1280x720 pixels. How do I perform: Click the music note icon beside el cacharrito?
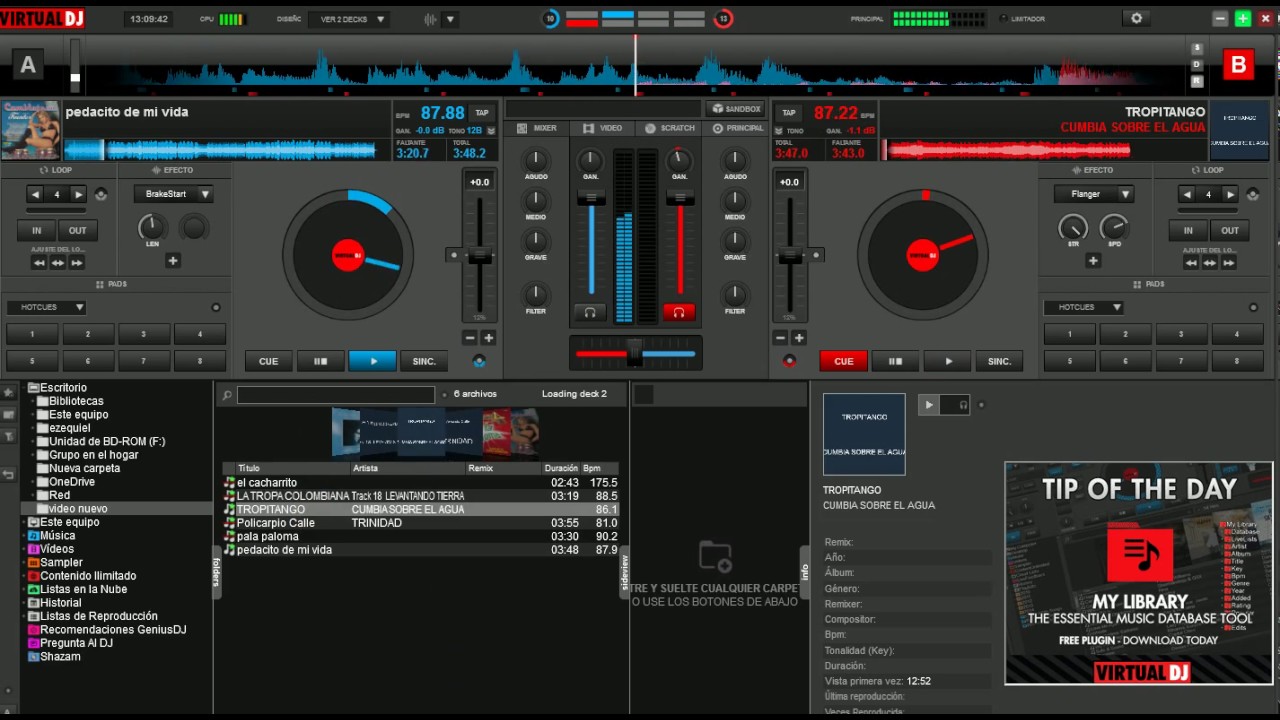point(229,483)
